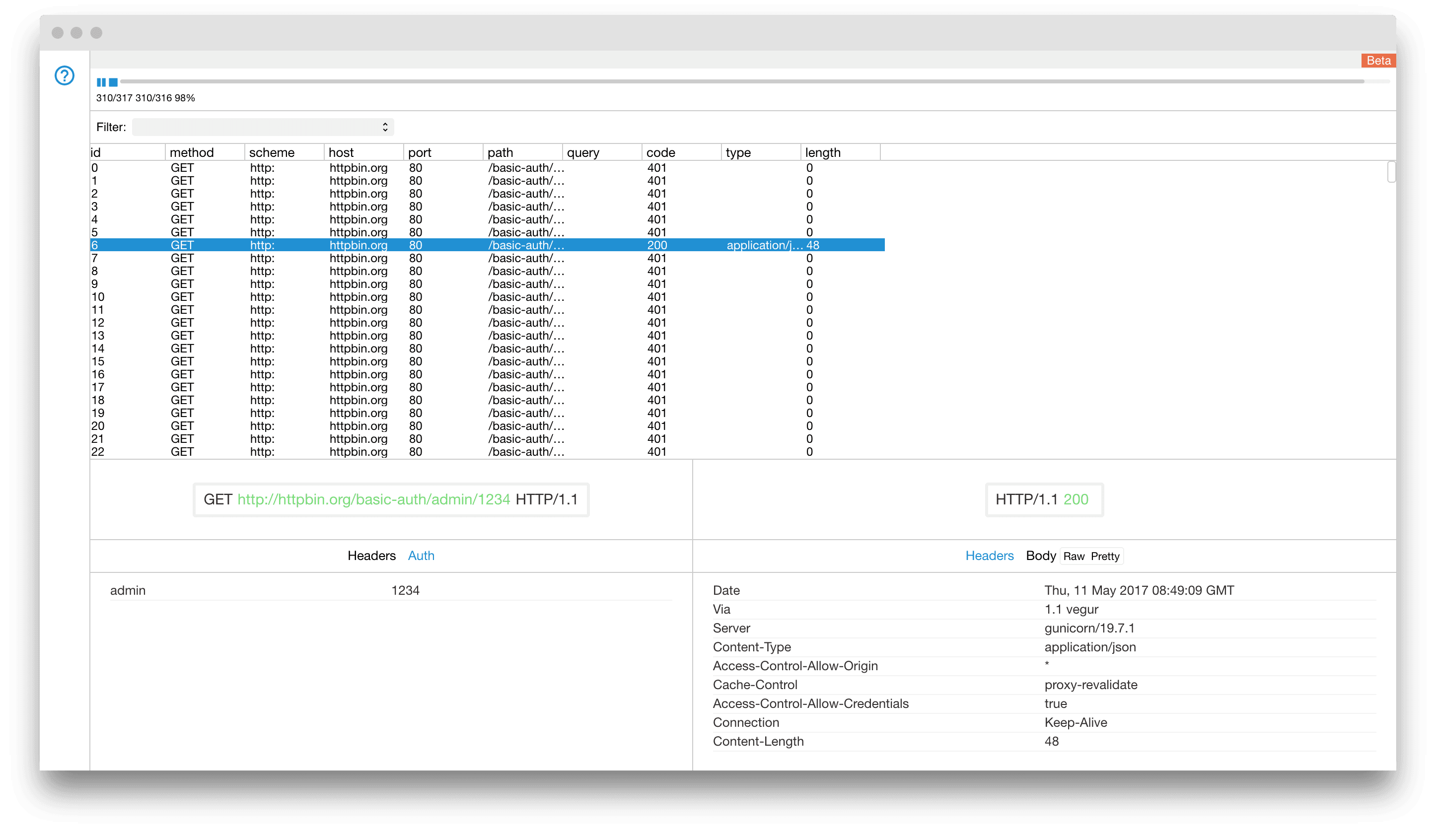
Task: Select request row with id 3
Action: click(x=487, y=207)
